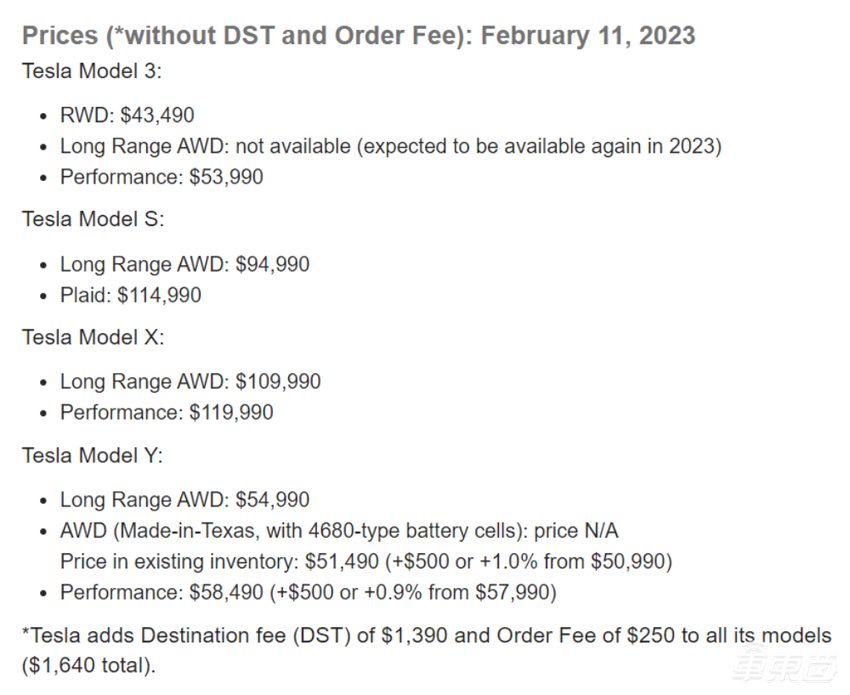Click the RWD $43,490 price line
850x695 pixels.
[x=127, y=116]
